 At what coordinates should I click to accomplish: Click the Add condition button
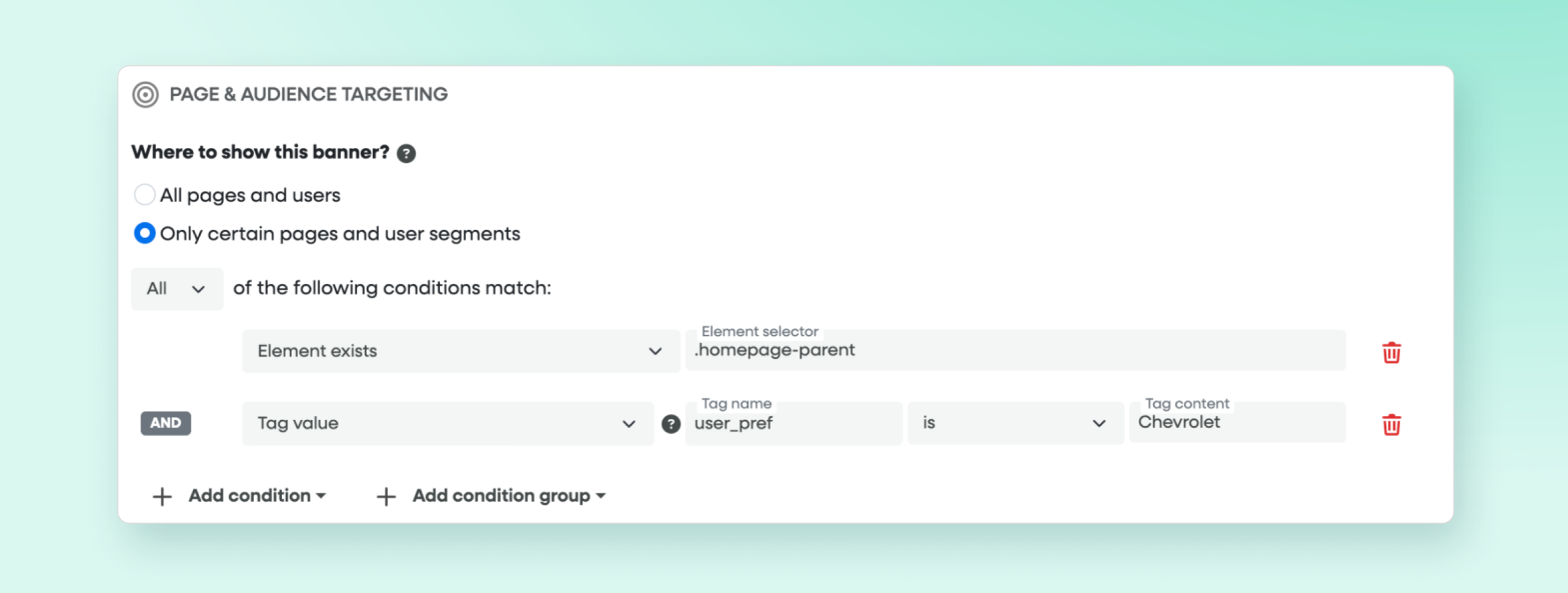[x=248, y=495]
